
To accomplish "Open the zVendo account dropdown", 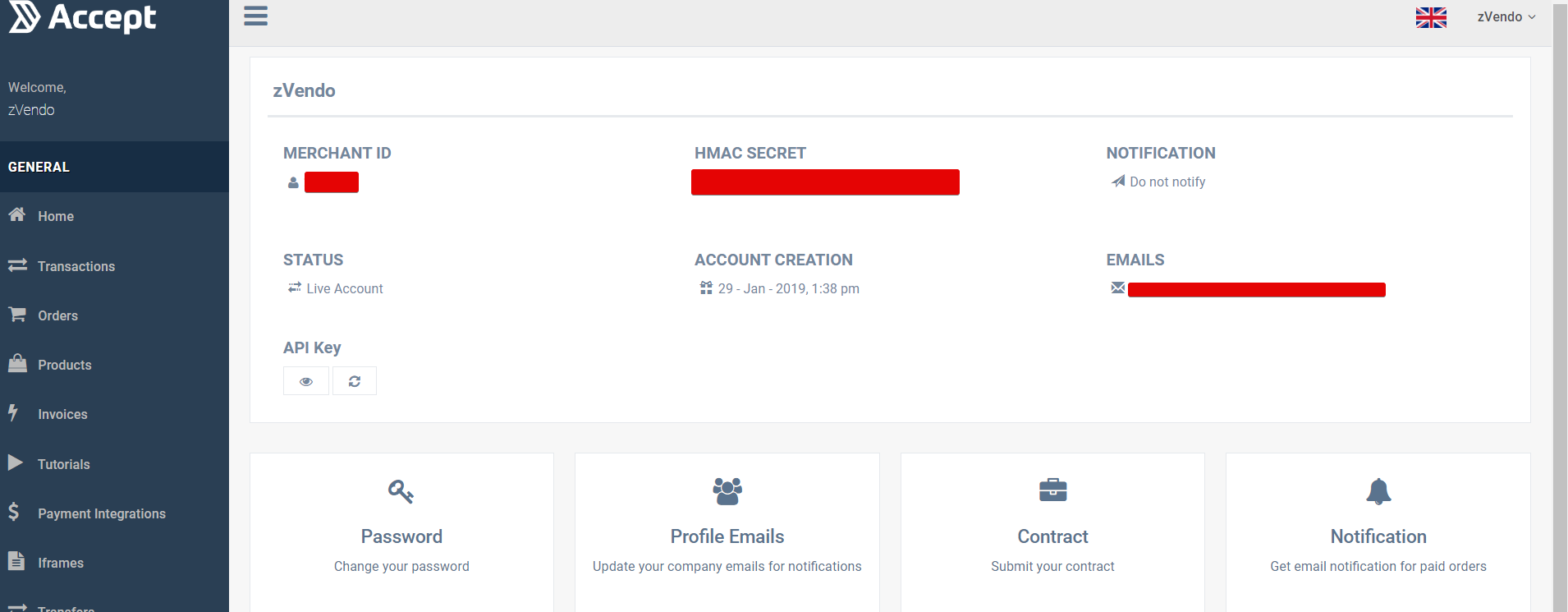I will (1506, 16).
